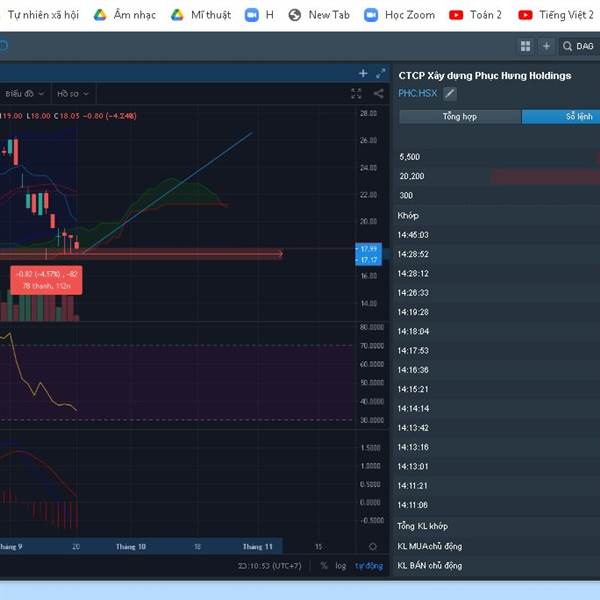Select the 14:14:14 trade row
This screenshot has height=600, width=600.
point(497,409)
